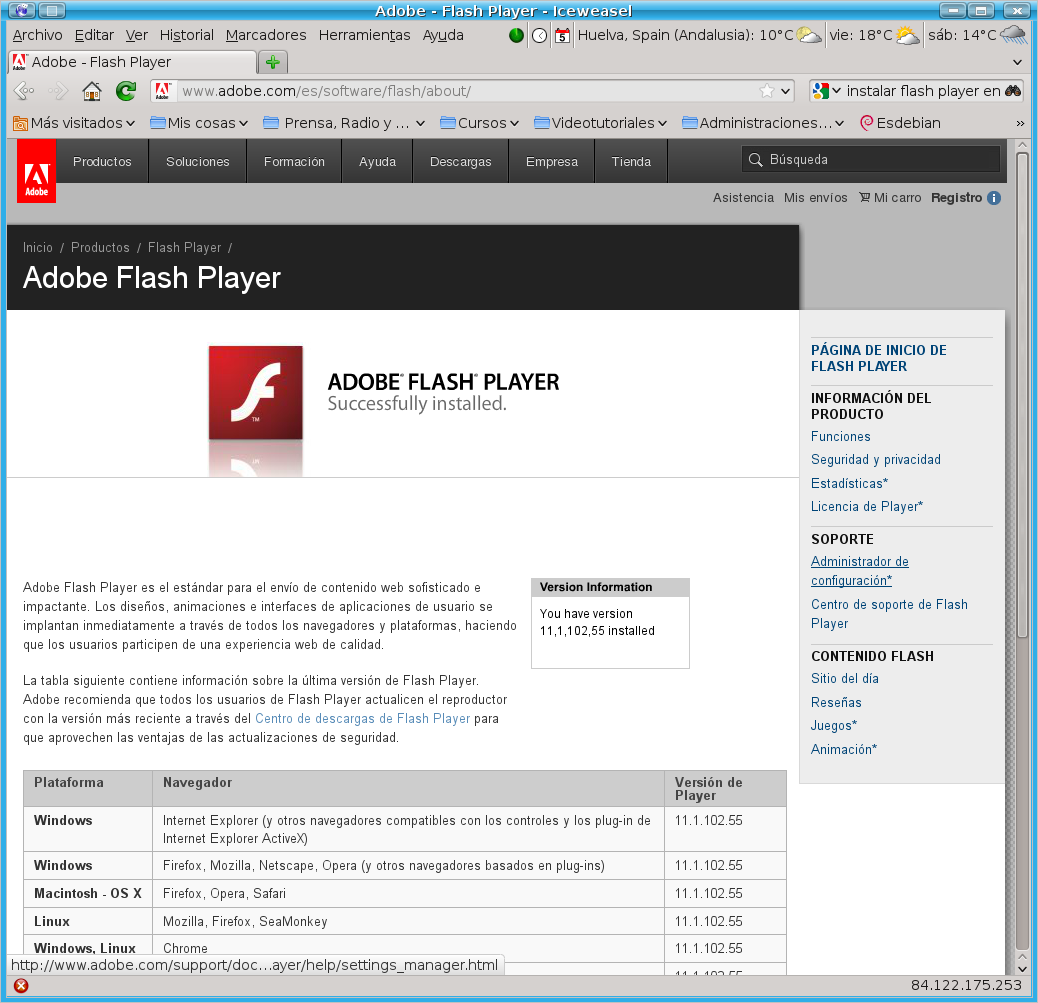Bookmark this page with the star icon

click(767, 91)
